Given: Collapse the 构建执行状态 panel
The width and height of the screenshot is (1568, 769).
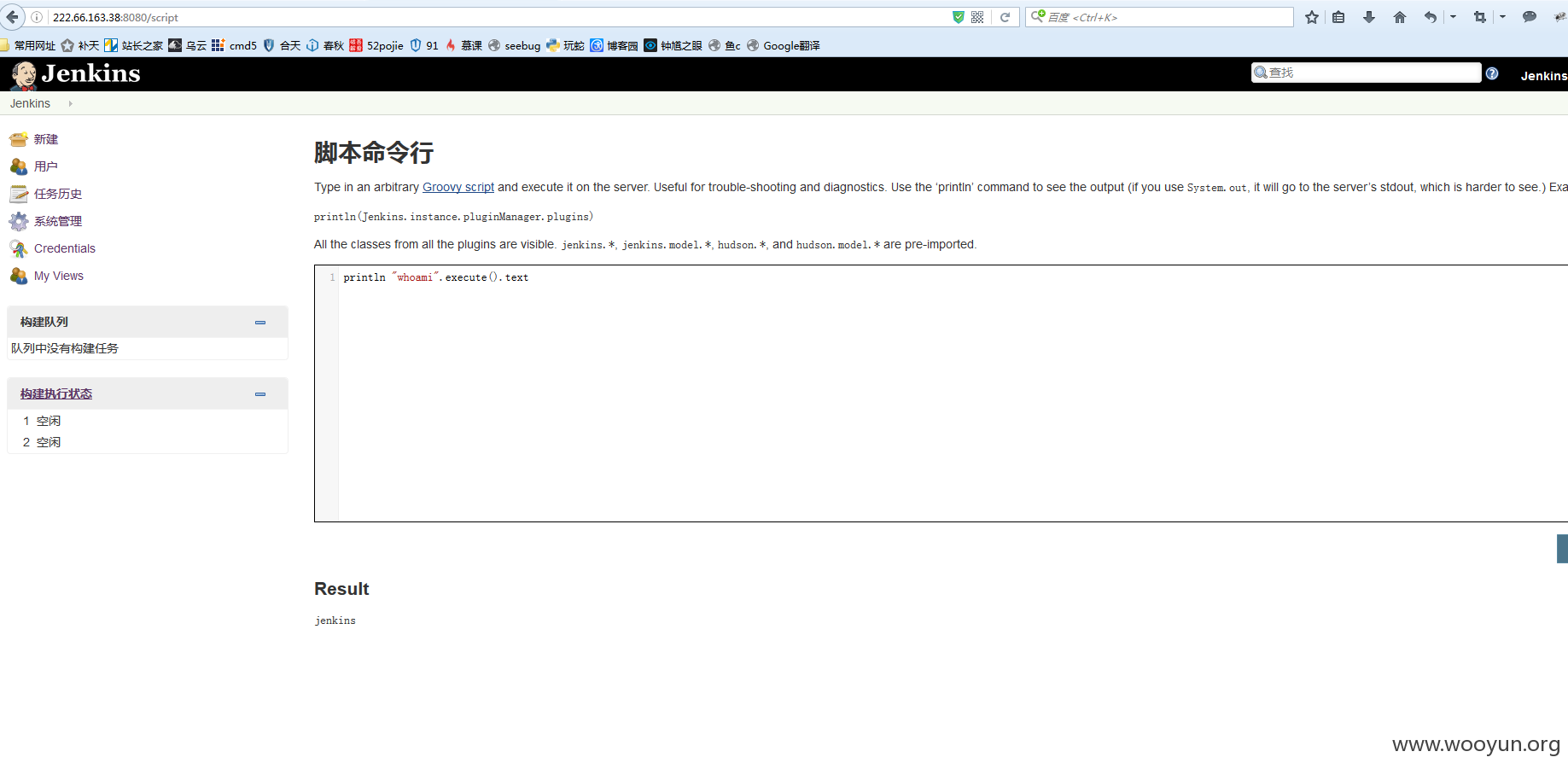Looking at the screenshot, I should 260,394.
